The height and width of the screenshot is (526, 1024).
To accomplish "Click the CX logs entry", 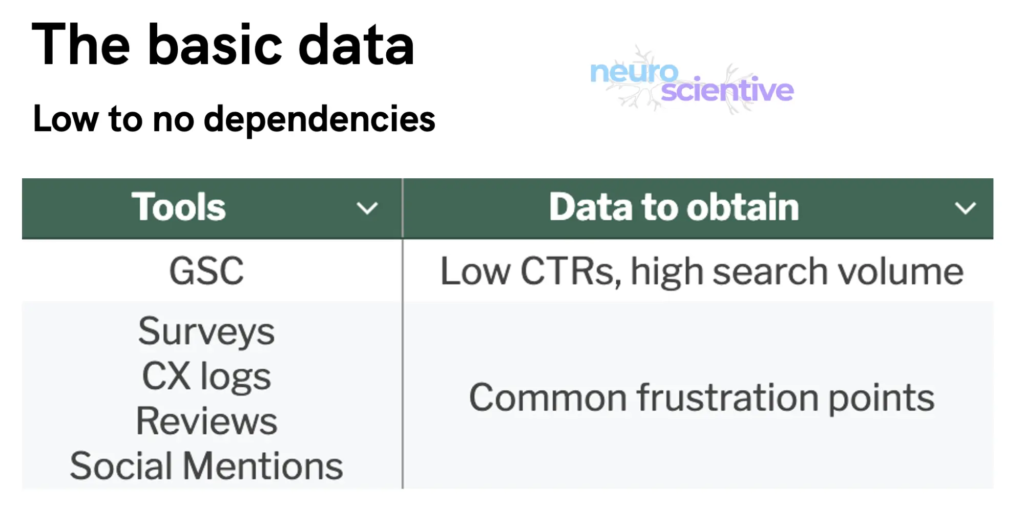I will [x=206, y=376].
